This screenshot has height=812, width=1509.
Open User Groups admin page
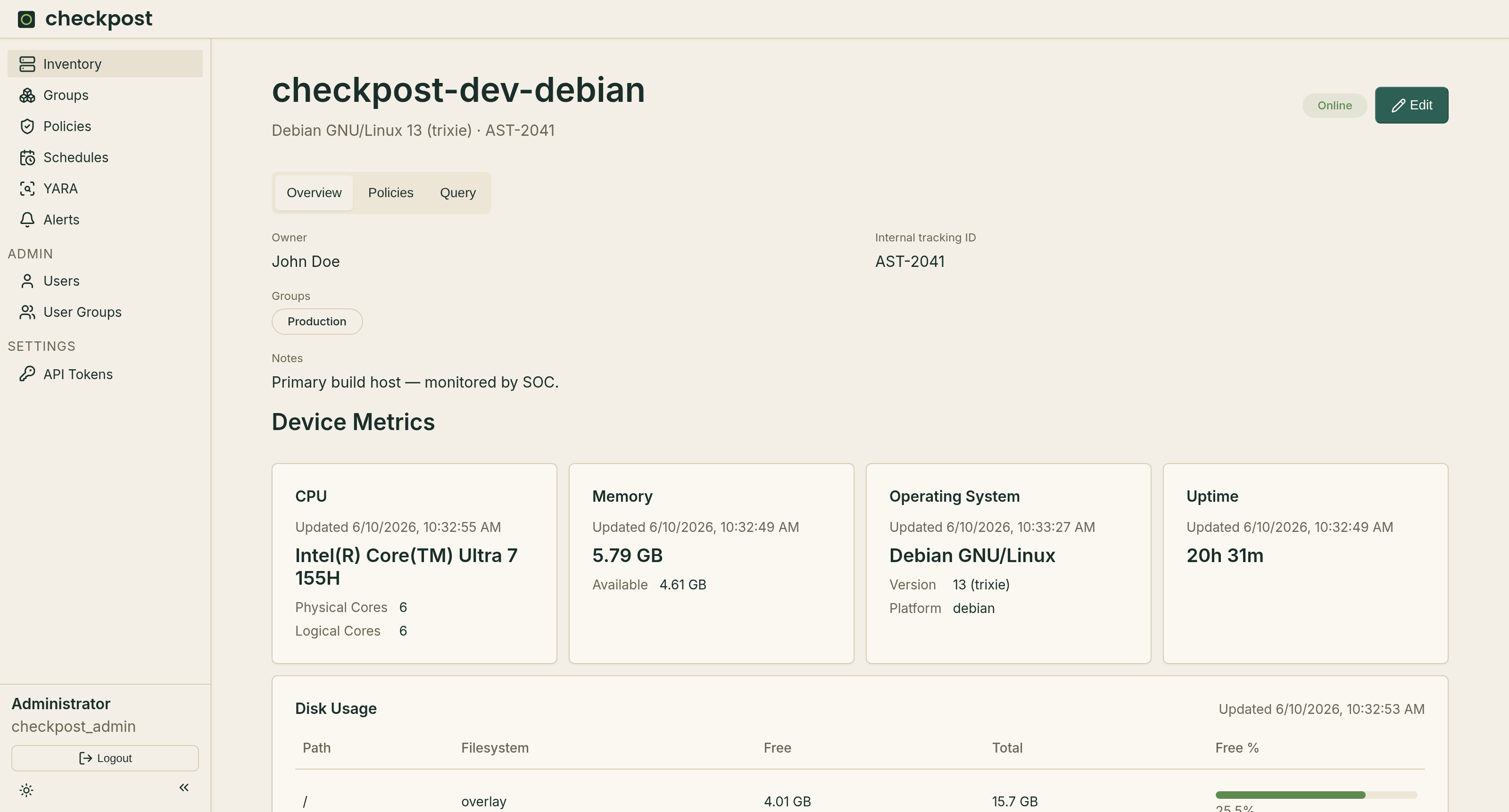tap(105, 312)
